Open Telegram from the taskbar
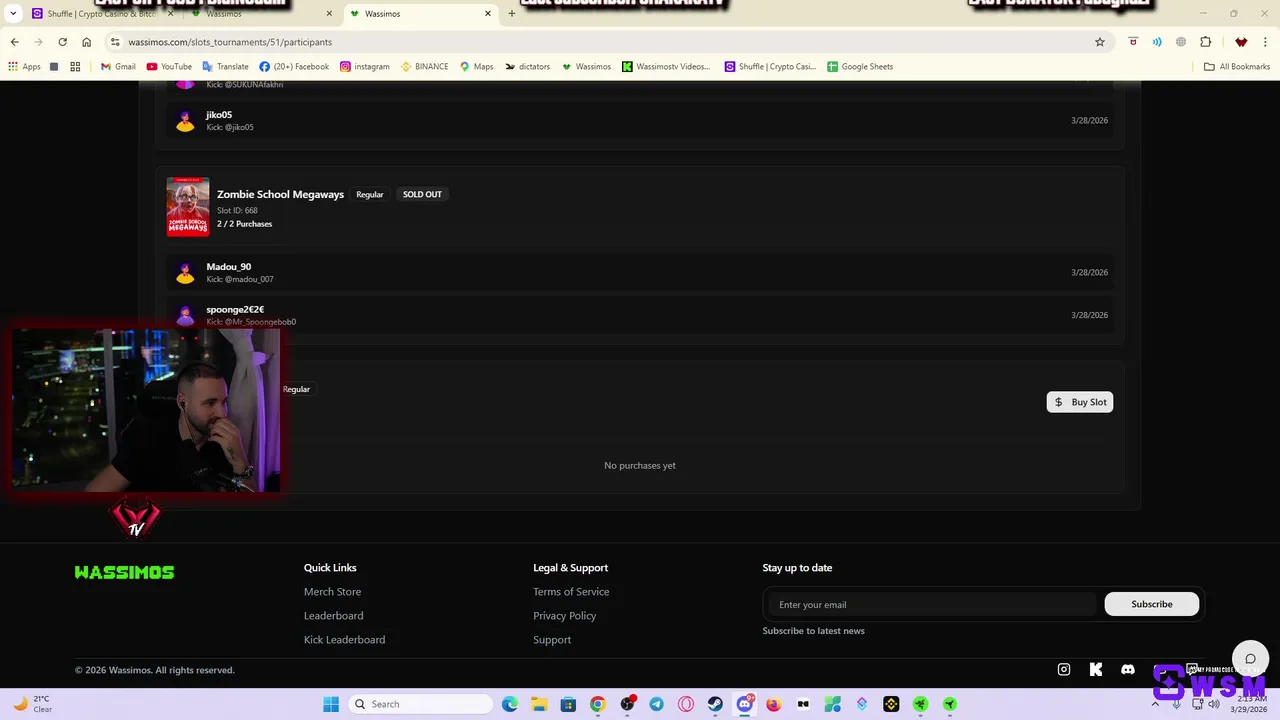This screenshot has width=1280, height=720. pos(656,704)
